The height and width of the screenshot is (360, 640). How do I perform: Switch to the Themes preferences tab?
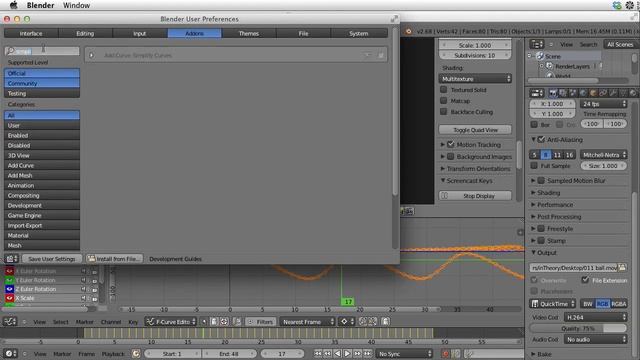249,33
